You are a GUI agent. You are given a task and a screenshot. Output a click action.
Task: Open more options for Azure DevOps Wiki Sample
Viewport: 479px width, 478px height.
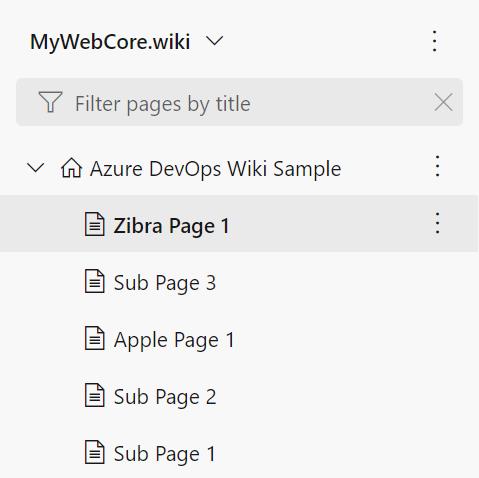pos(437,166)
